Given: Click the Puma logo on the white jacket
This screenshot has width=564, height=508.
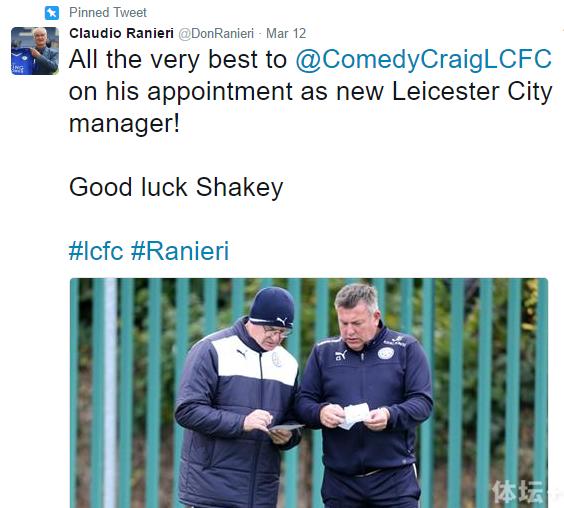Looking at the screenshot, I should (242, 353).
